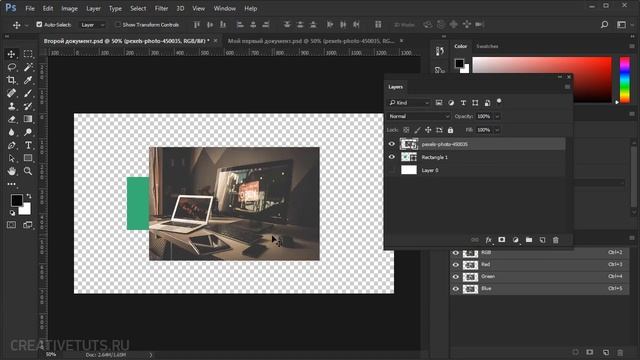This screenshot has width=640, height=360.
Task: Open the Layers panel flyout menu
Action: [567, 87]
